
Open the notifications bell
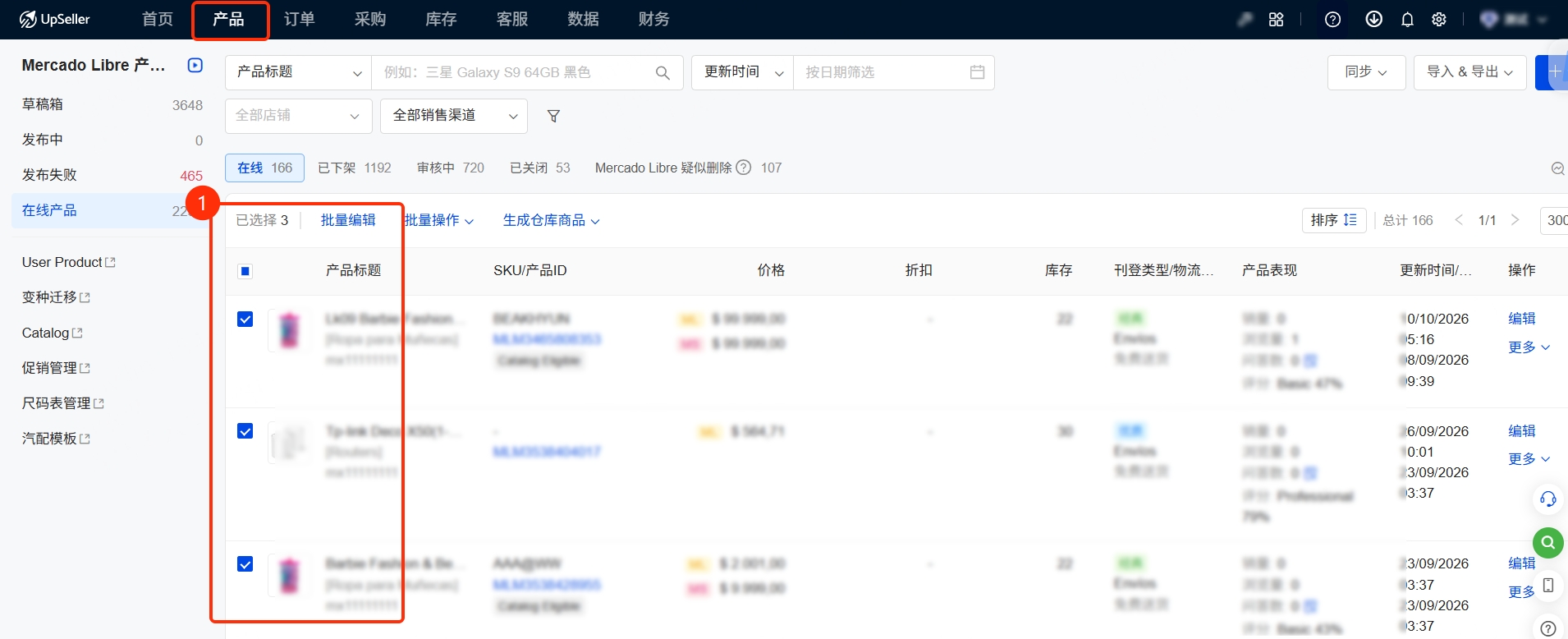1407,19
